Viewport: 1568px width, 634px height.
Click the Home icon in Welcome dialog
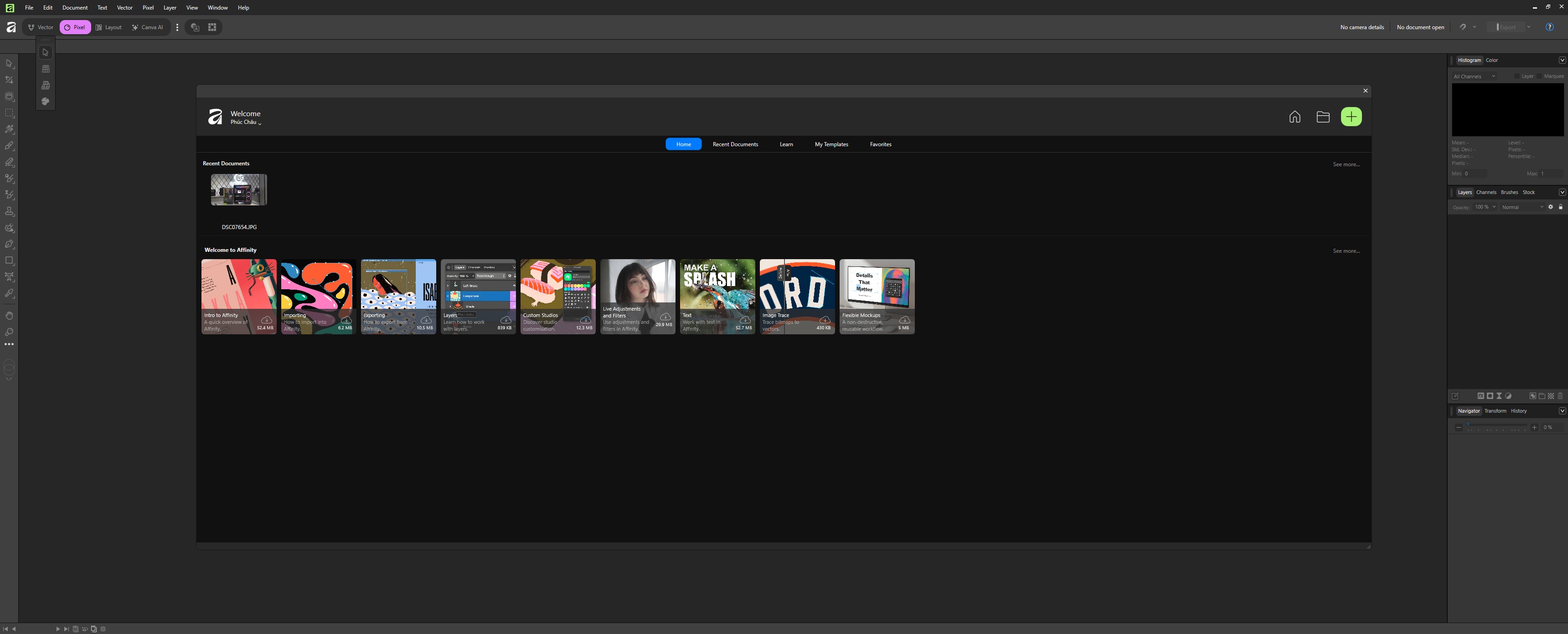click(1295, 117)
